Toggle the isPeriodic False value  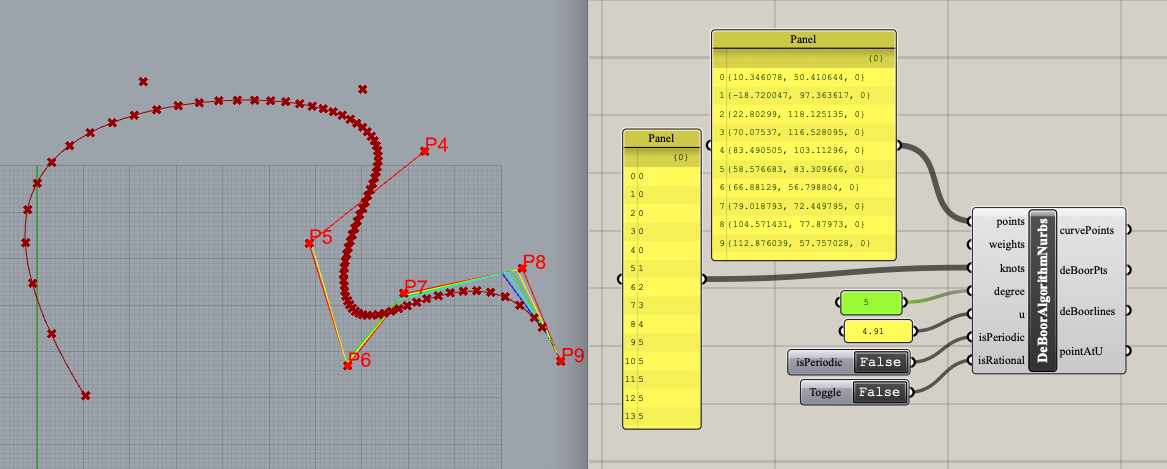[x=882, y=363]
